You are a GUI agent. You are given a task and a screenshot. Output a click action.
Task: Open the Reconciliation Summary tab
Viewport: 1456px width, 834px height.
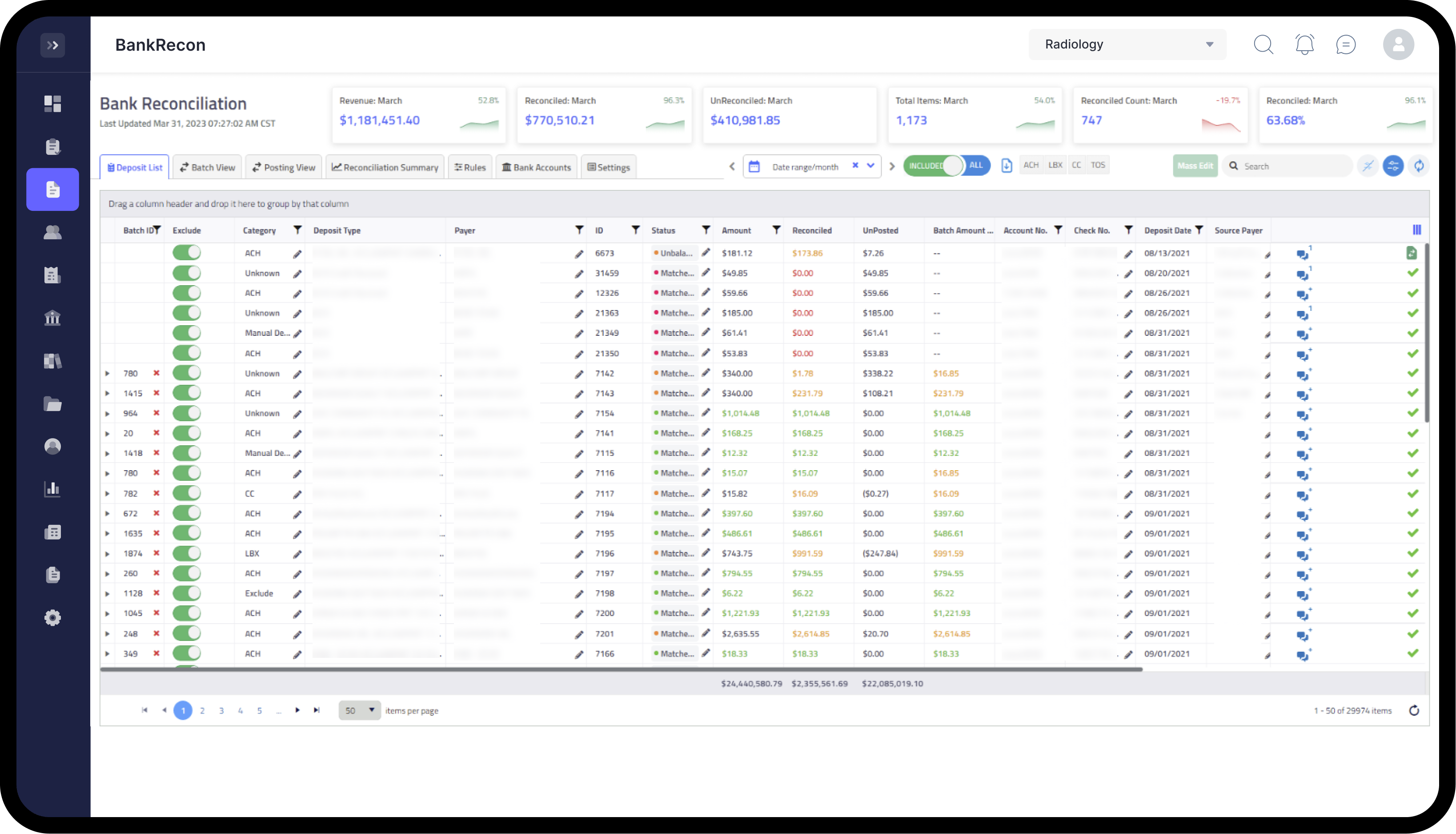pos(385,167)
